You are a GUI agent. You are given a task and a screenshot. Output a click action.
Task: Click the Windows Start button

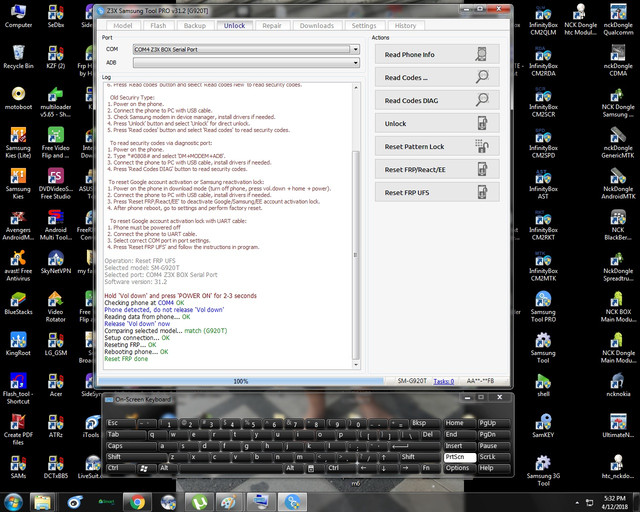tap(13, 502)
